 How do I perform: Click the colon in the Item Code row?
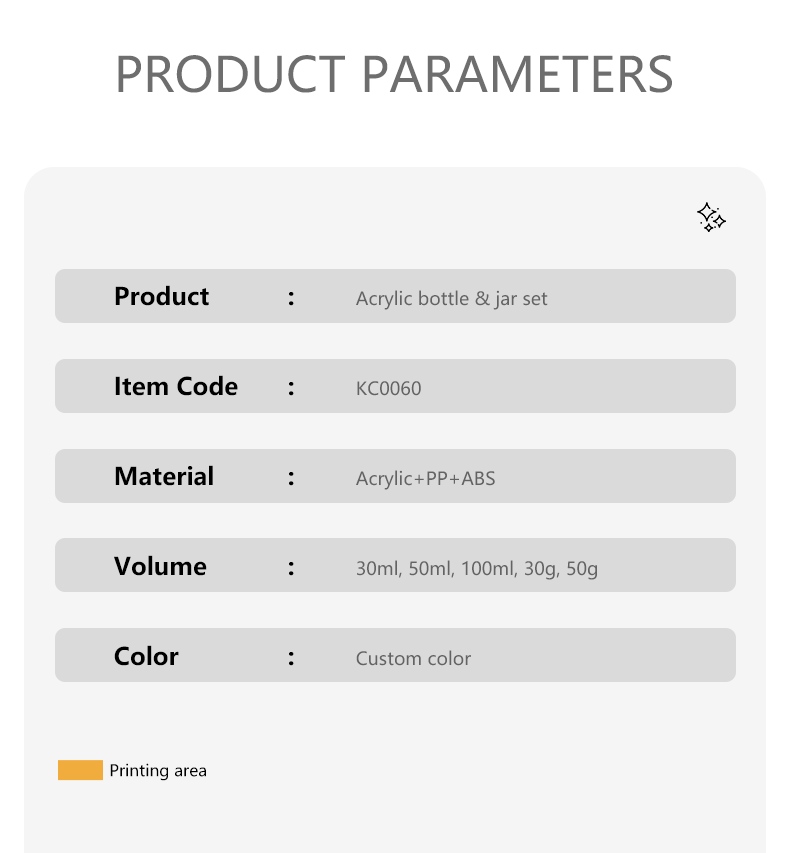[x=291, y=388]
